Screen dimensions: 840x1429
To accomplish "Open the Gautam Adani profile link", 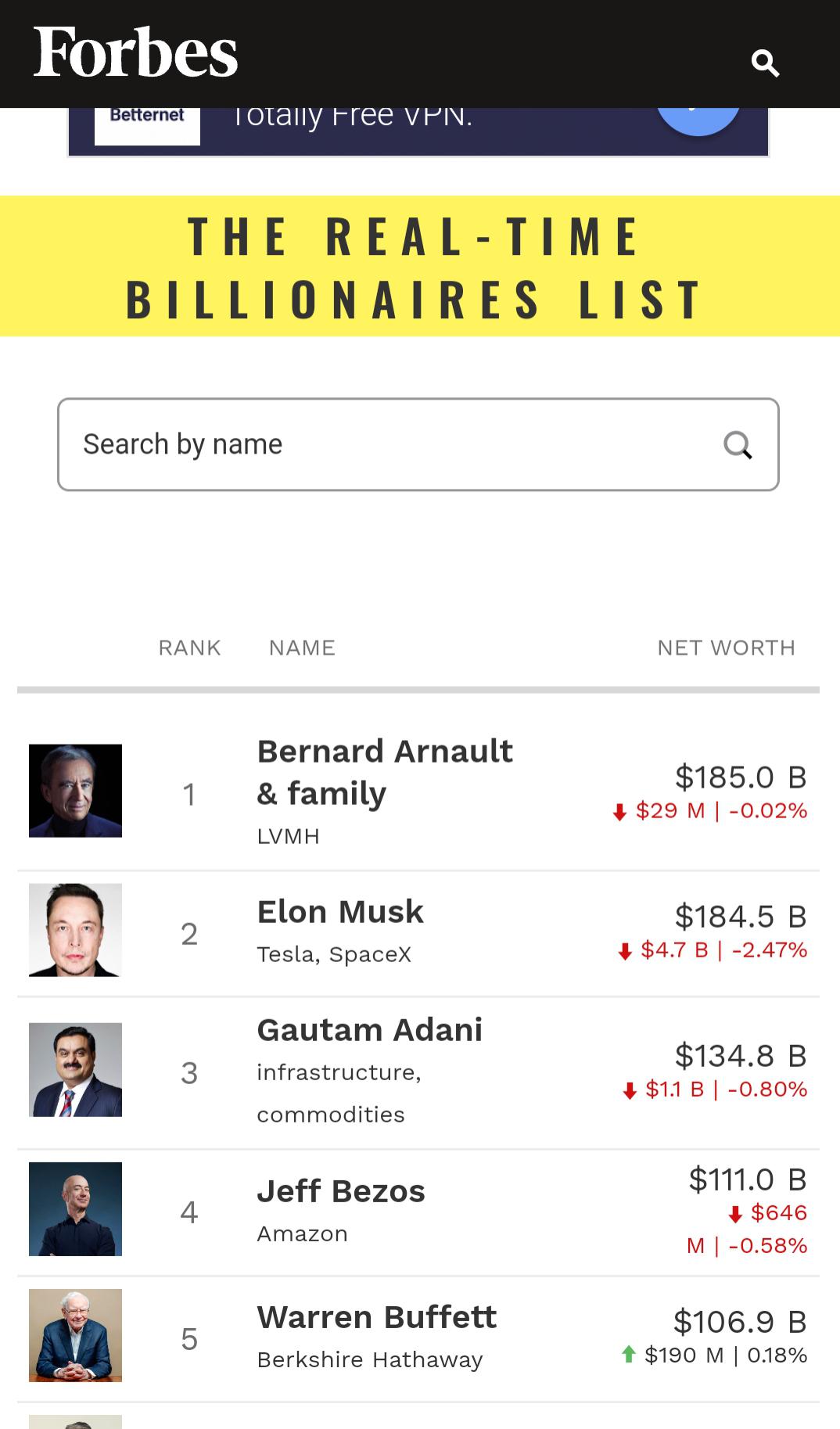I will tap(369, 1030).
